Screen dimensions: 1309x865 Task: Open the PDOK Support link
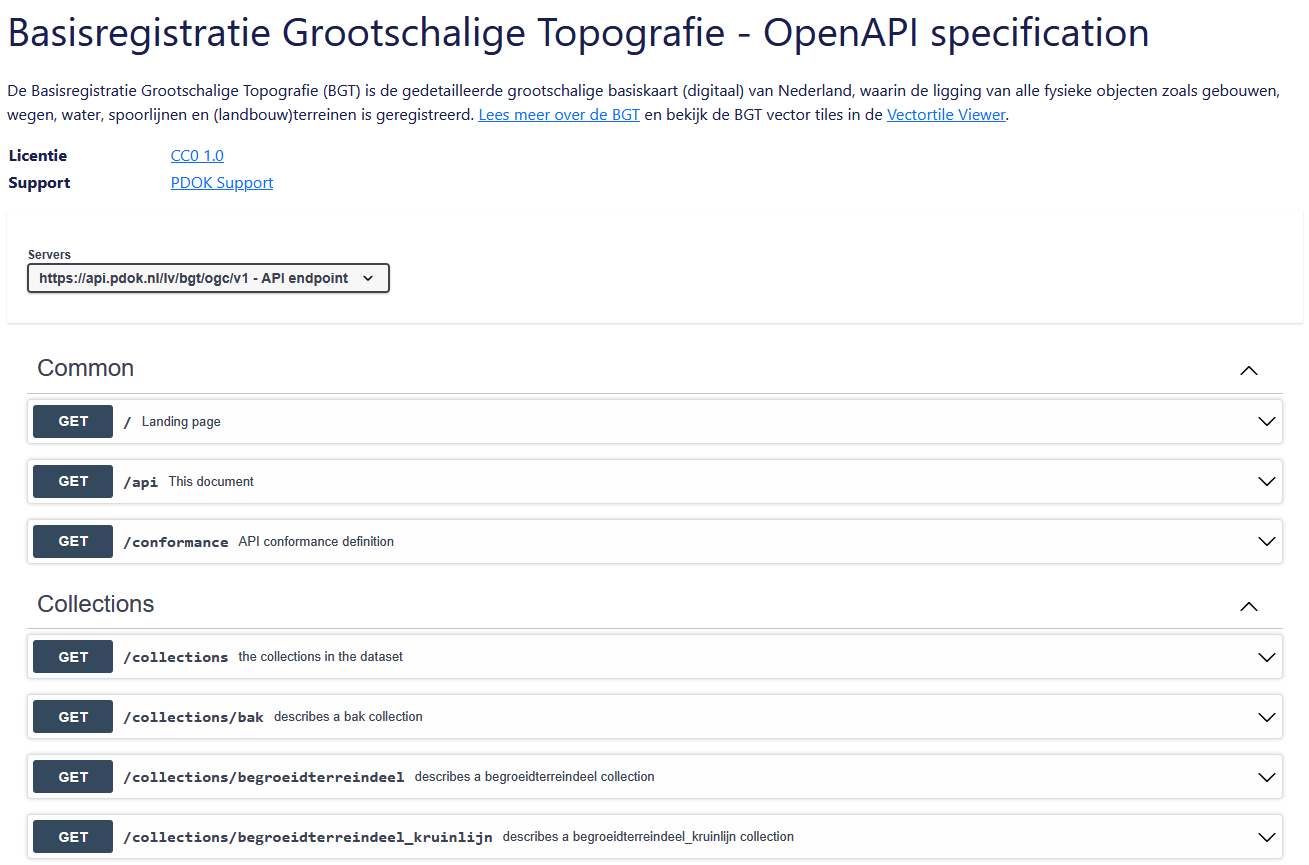[221, 182]
